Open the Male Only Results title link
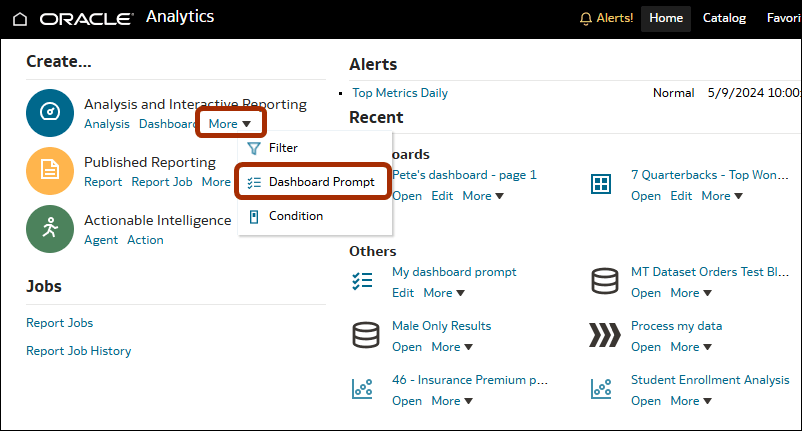 pyautogui.click(x=441, y=326)
